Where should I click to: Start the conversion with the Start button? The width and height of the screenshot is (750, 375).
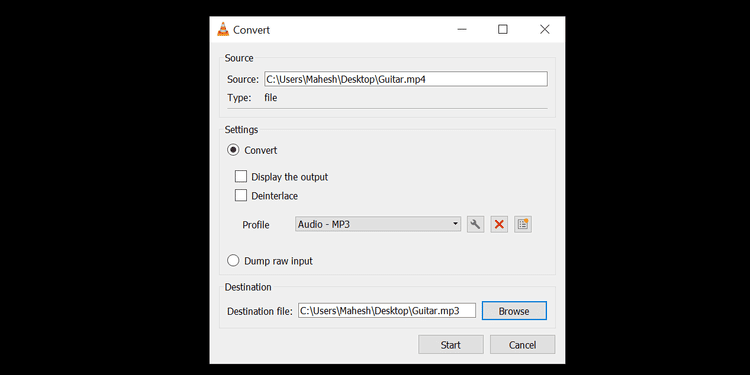[x=451, y=345]
